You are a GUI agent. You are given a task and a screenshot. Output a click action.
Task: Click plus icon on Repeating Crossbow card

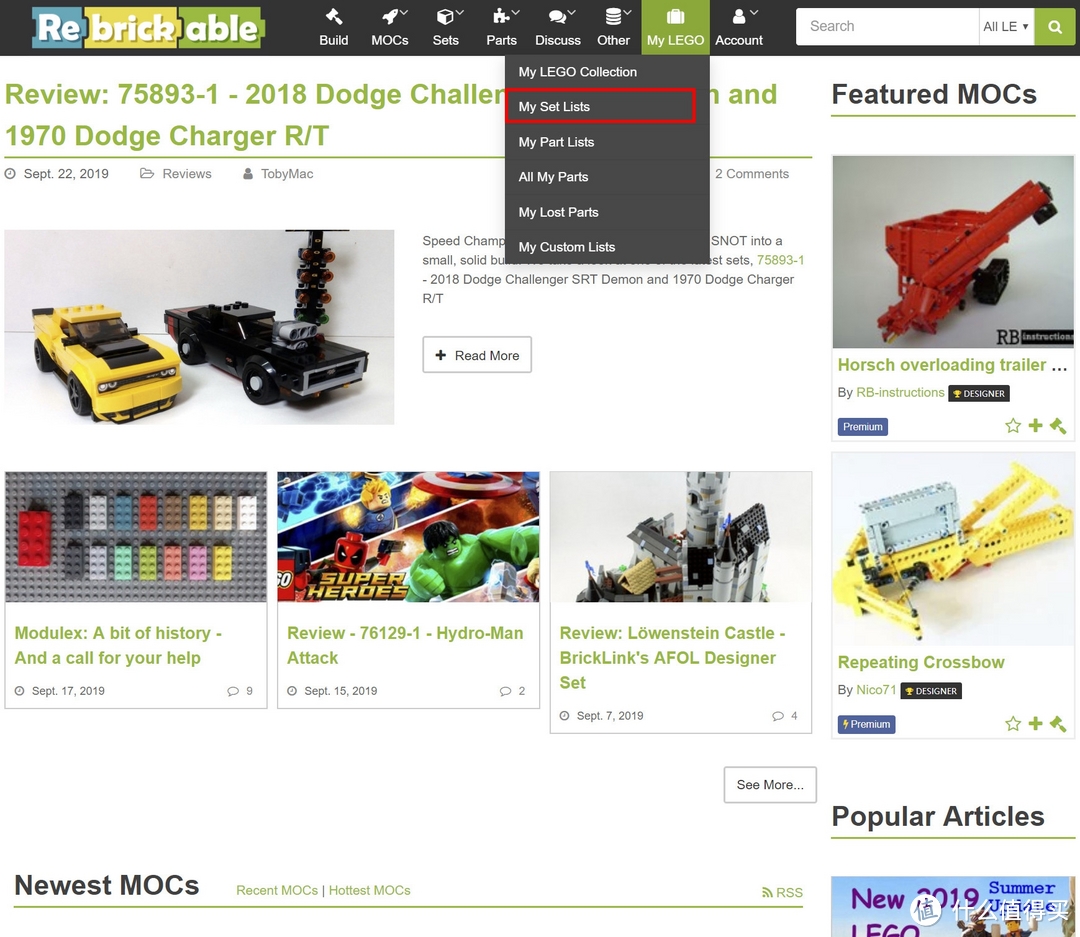(1035, 723)
